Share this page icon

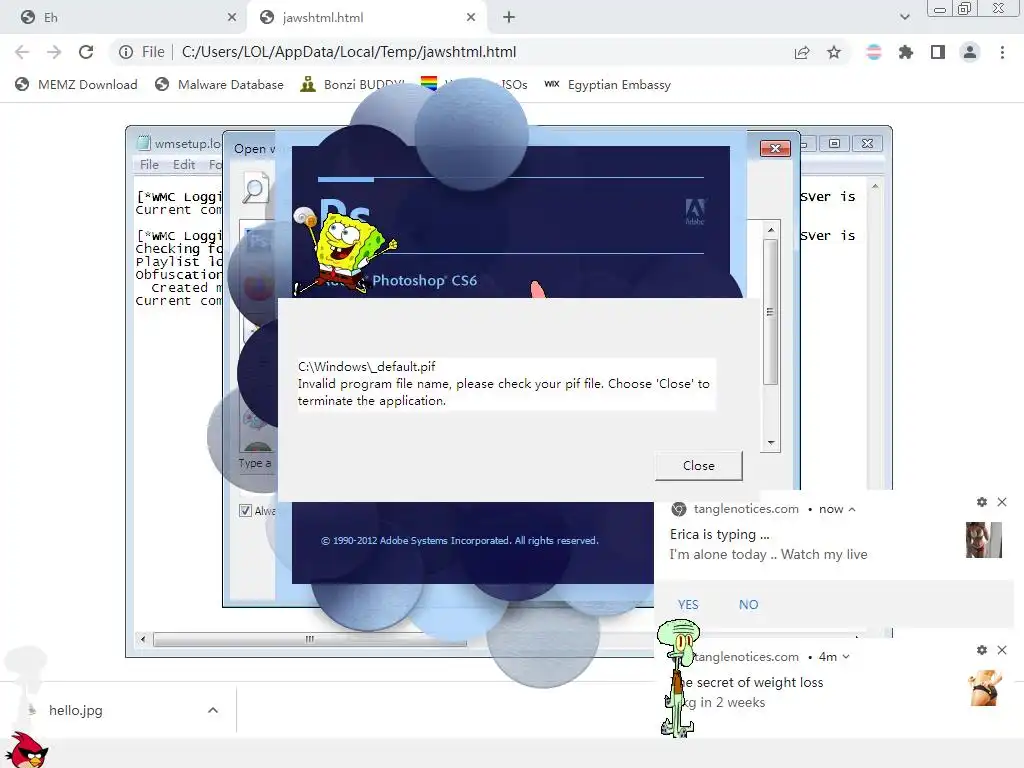click(x=802, y=52)
